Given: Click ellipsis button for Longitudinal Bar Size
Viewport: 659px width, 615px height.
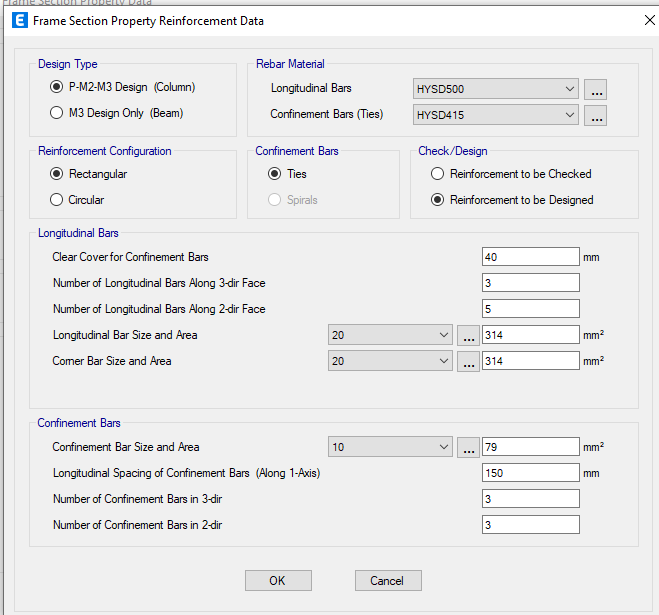Looking at the screenshot, I should coord(468,335).
